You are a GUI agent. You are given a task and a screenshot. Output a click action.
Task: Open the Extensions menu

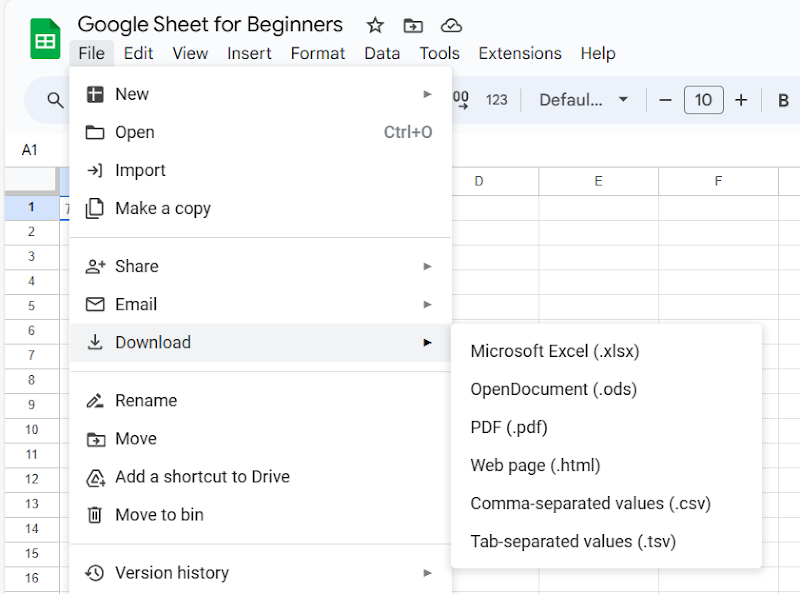520,53
